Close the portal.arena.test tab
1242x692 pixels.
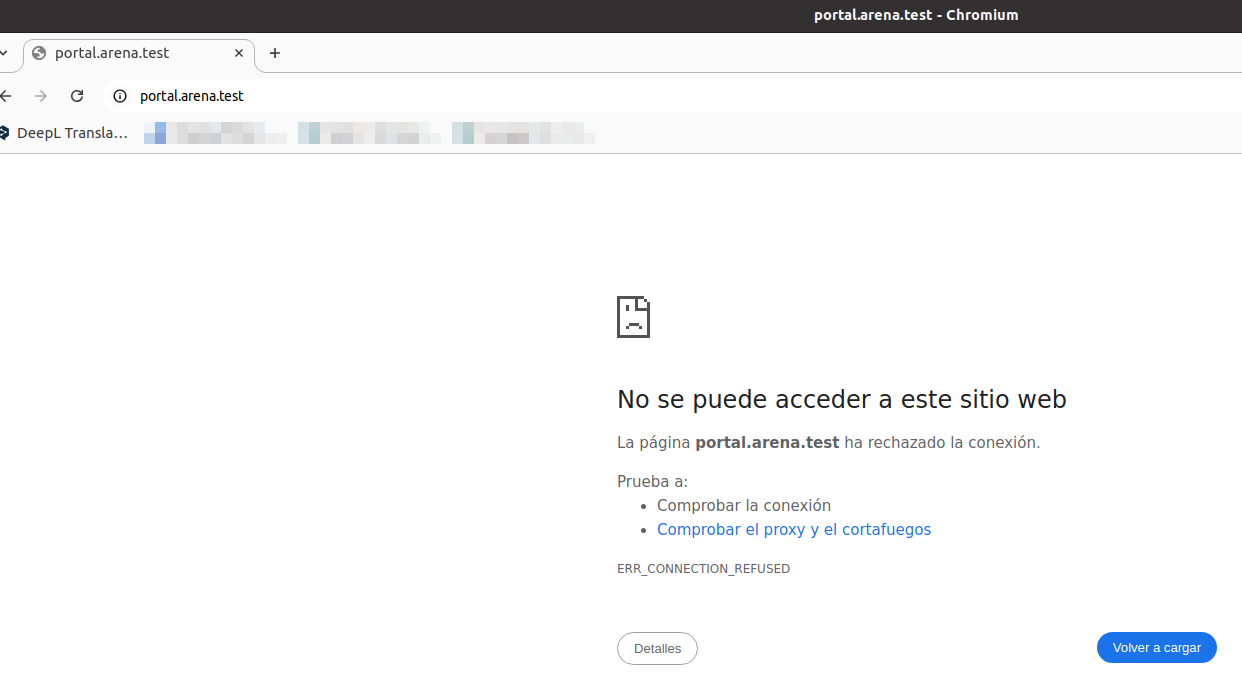point(239,53)
